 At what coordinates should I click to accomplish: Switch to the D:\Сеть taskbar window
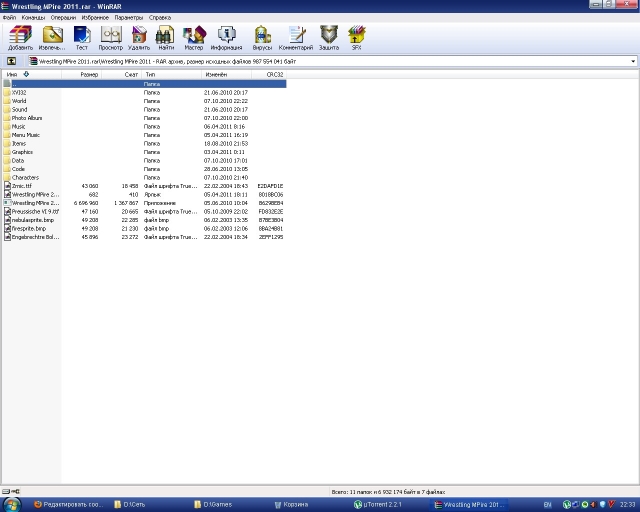pyautogui.click(x=130, y=505)
